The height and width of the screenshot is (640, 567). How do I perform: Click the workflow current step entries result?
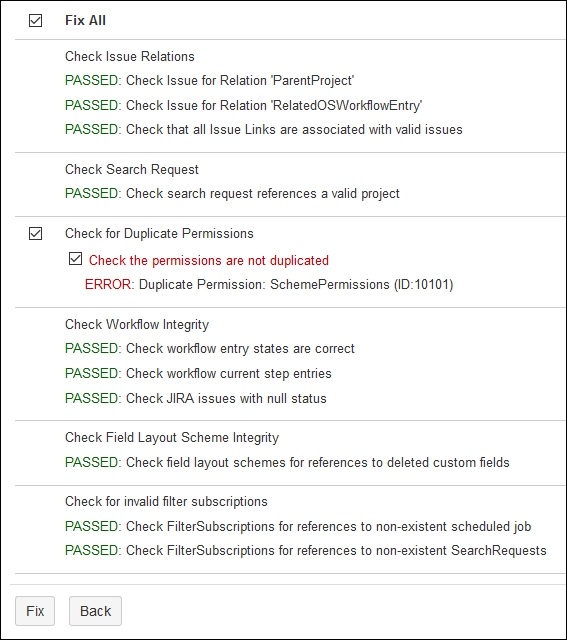(x=198, y=373)
